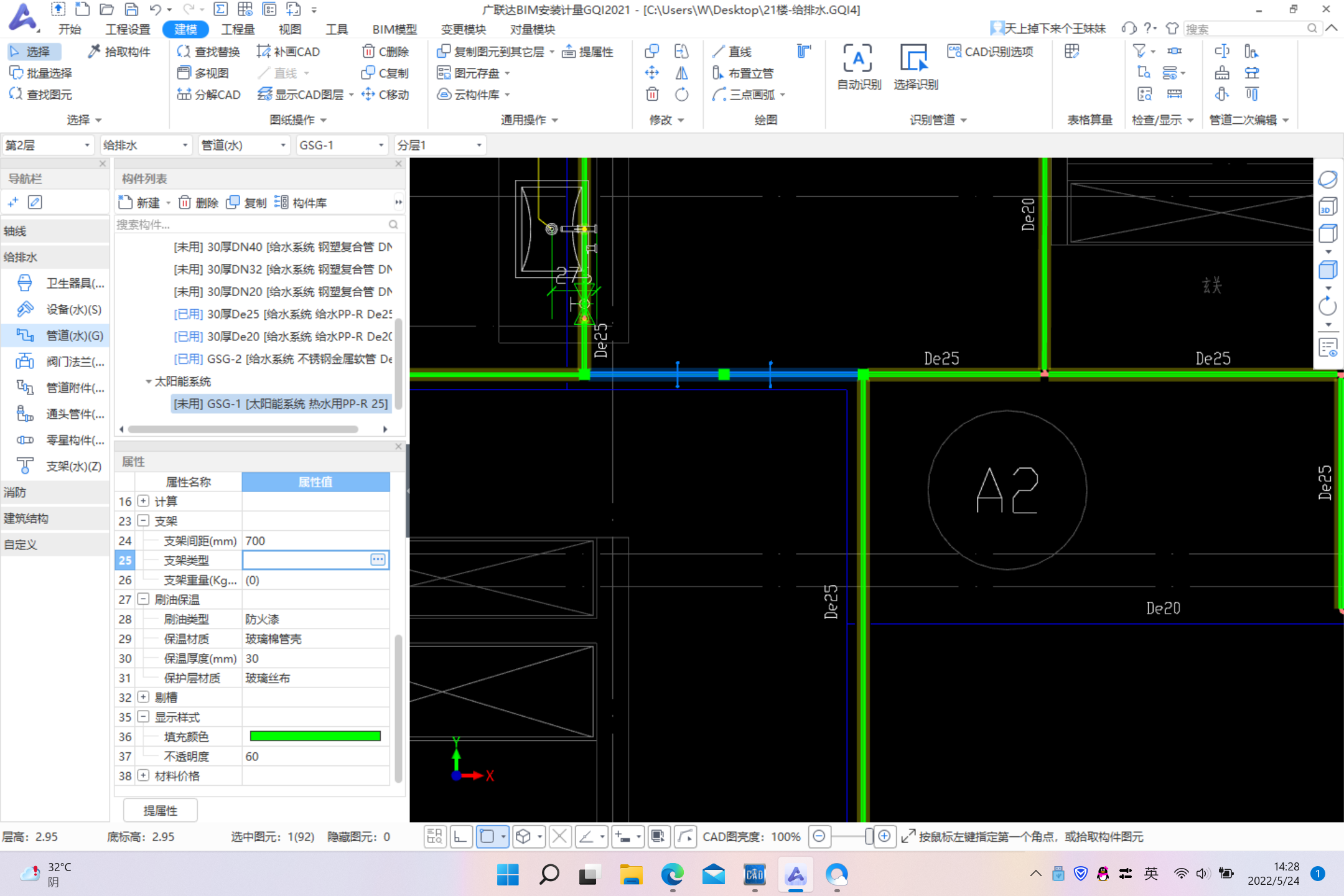Image resolution: width=1344 pixels, height=896 pixels.
Task: Select 卫生器具 in the navigation panel
Action: pos(60,283)
